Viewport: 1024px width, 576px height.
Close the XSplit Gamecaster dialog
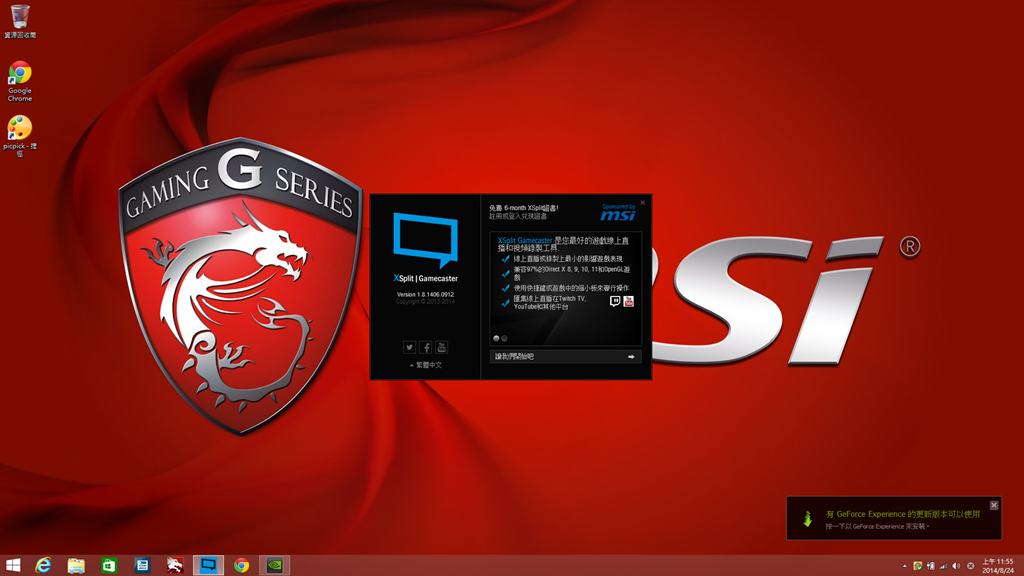click(643, 203)
